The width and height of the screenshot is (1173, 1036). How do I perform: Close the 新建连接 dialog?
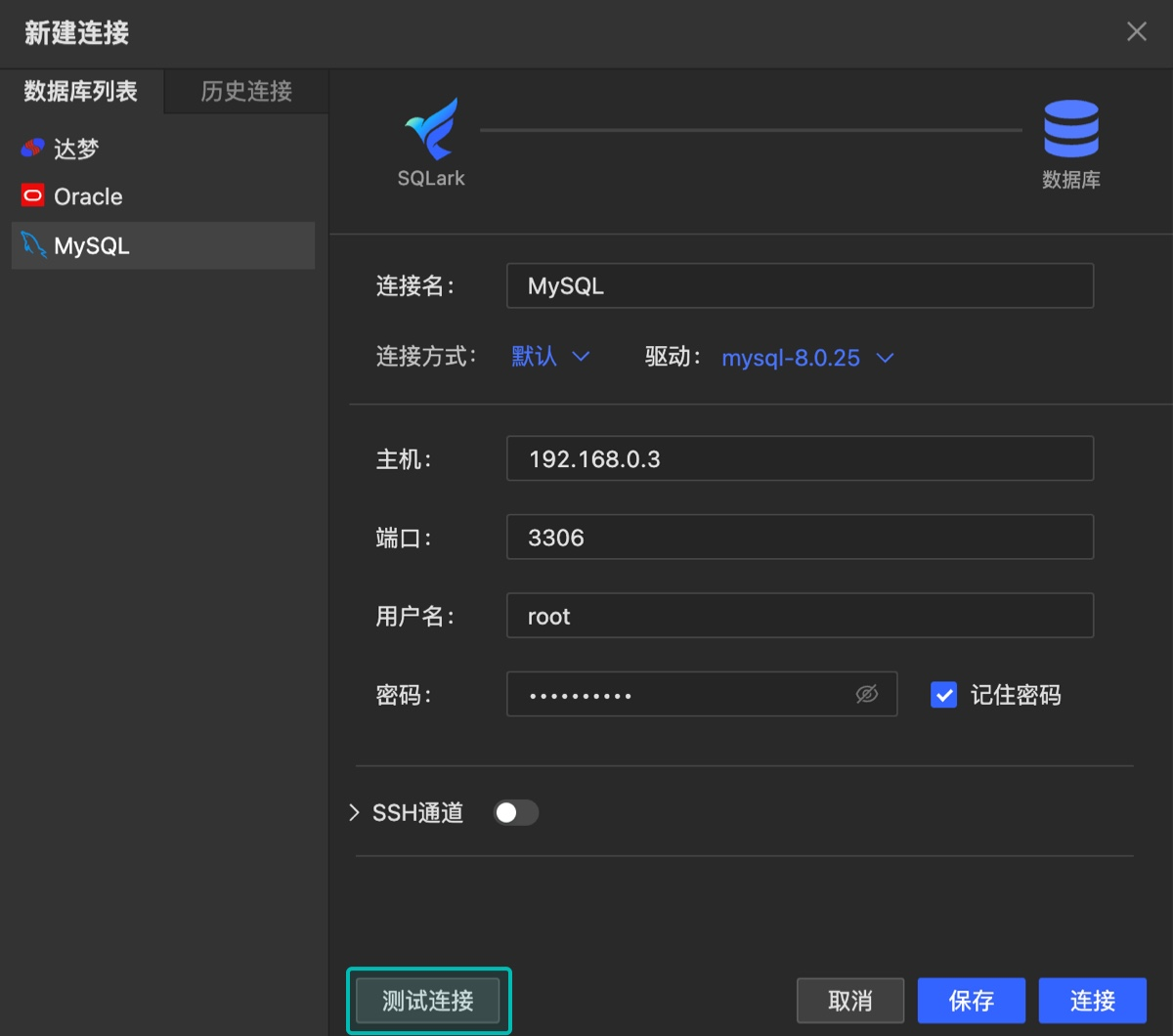1137,31
